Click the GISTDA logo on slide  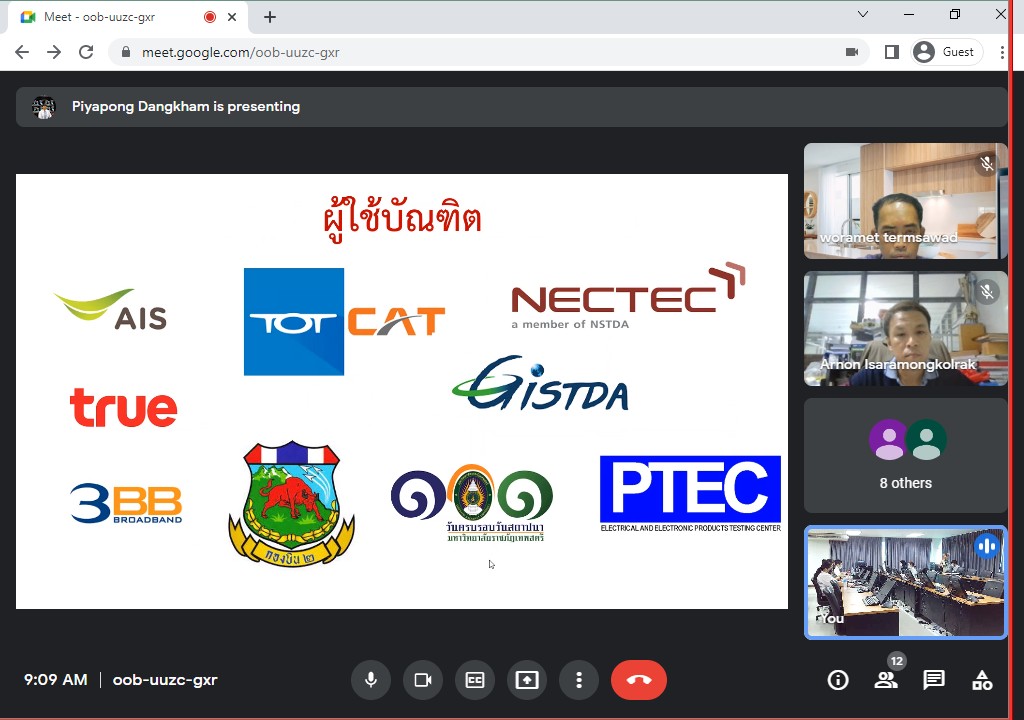tap(540, 384)
